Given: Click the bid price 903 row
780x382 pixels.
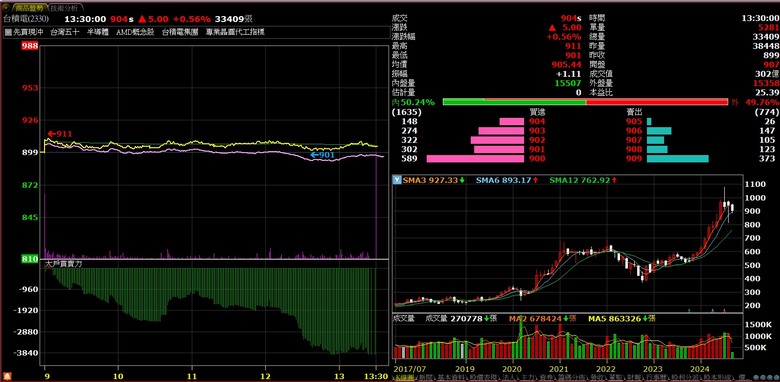Looking at the screenshot, I should tap(537, 131).
